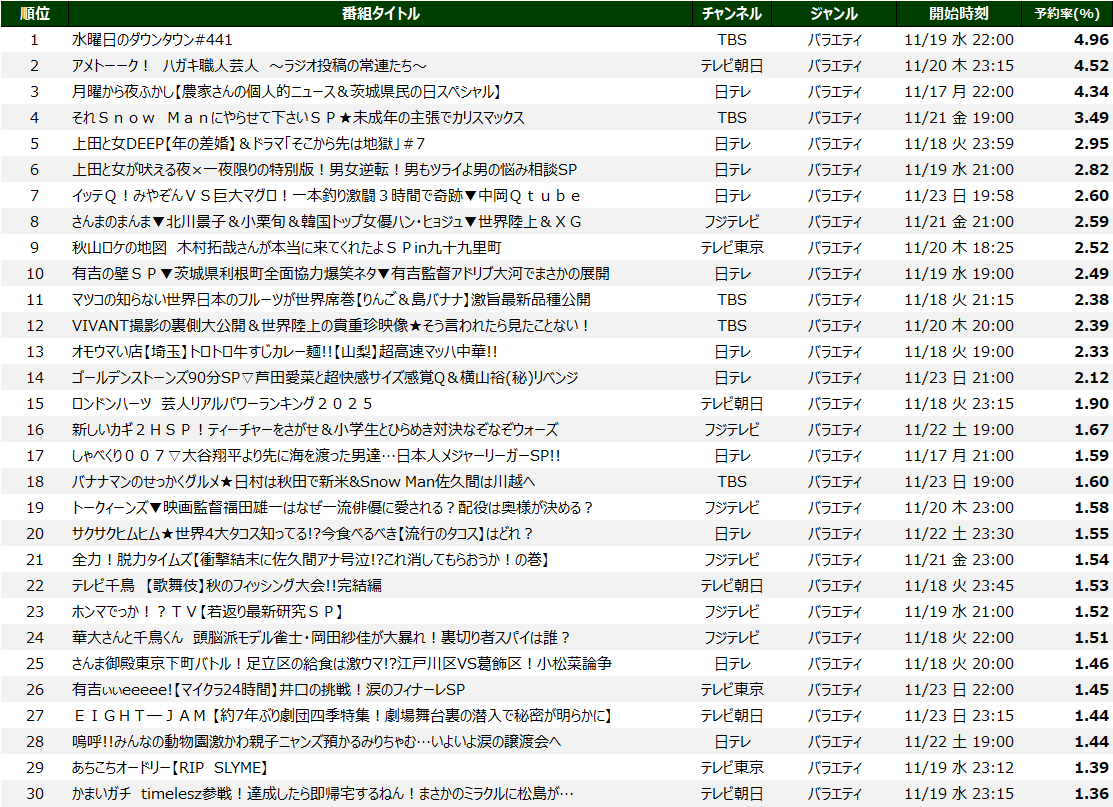The height and width of the screenshot is (807, 1113).
Task: Select the 月曜から夜ふかし program title
Action: click(x=285, y=92)
